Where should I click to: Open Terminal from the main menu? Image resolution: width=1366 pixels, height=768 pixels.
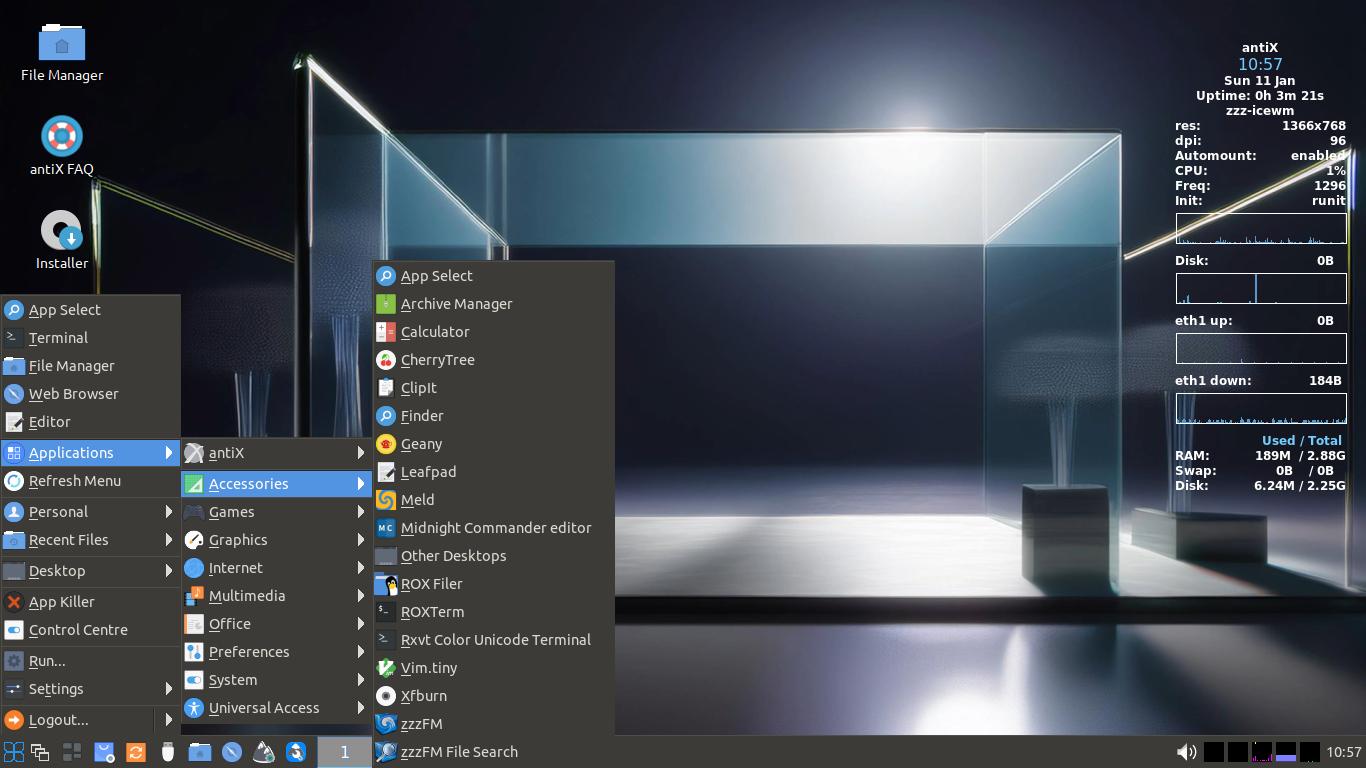[x=57, y=337]
